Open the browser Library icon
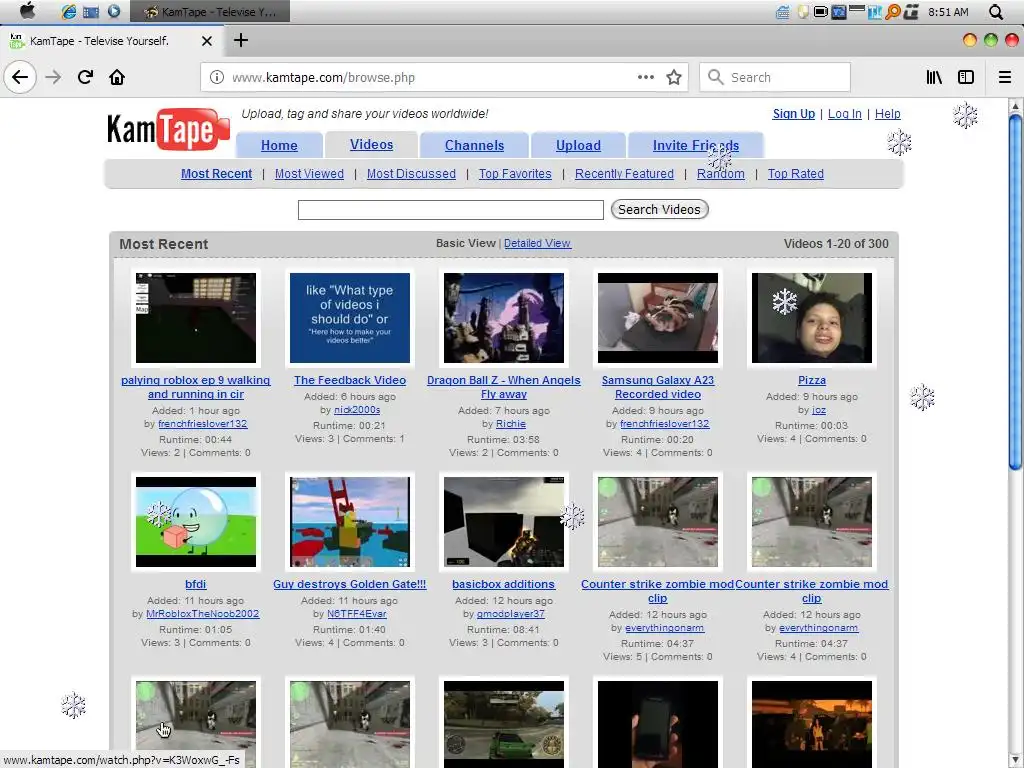The height and width of the screenshot is (768, 1024). (934, 78)
